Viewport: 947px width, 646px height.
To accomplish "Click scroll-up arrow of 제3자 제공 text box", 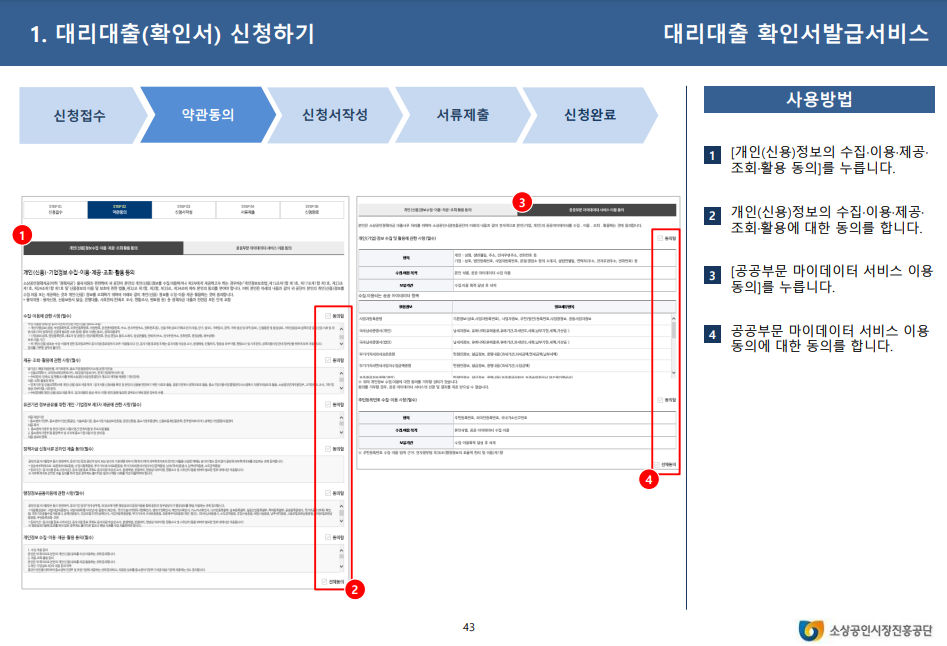I will coord(341,417).
